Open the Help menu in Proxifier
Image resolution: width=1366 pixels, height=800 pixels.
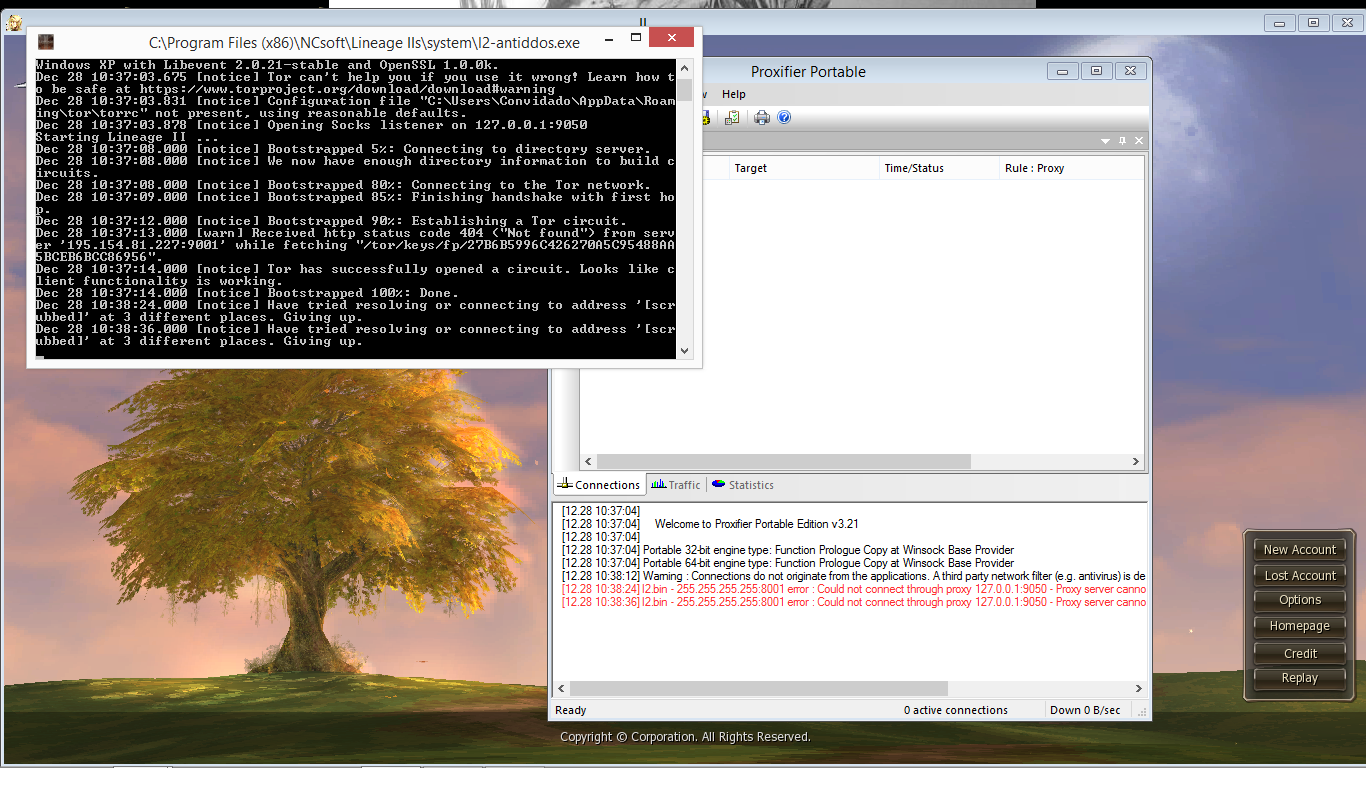click(x=733, y=94)
